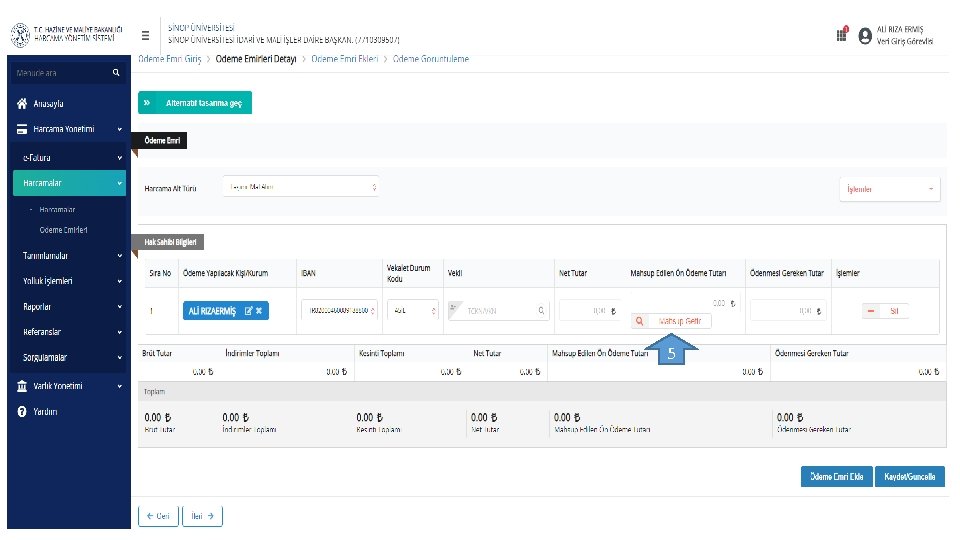The width and height of the screenshot is (960, 540).
Task: Click the Yardım question mark icon
Action: [x=22, y=411]
